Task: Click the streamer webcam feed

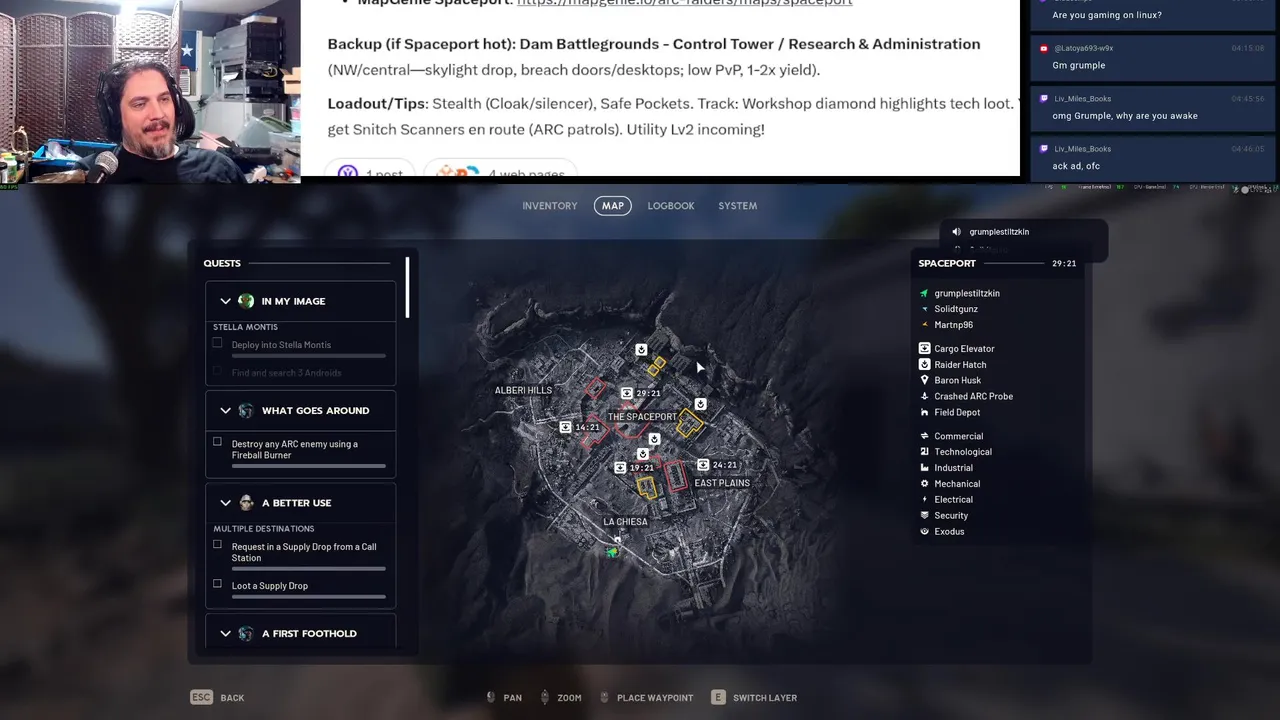Action: coord(150,91)
